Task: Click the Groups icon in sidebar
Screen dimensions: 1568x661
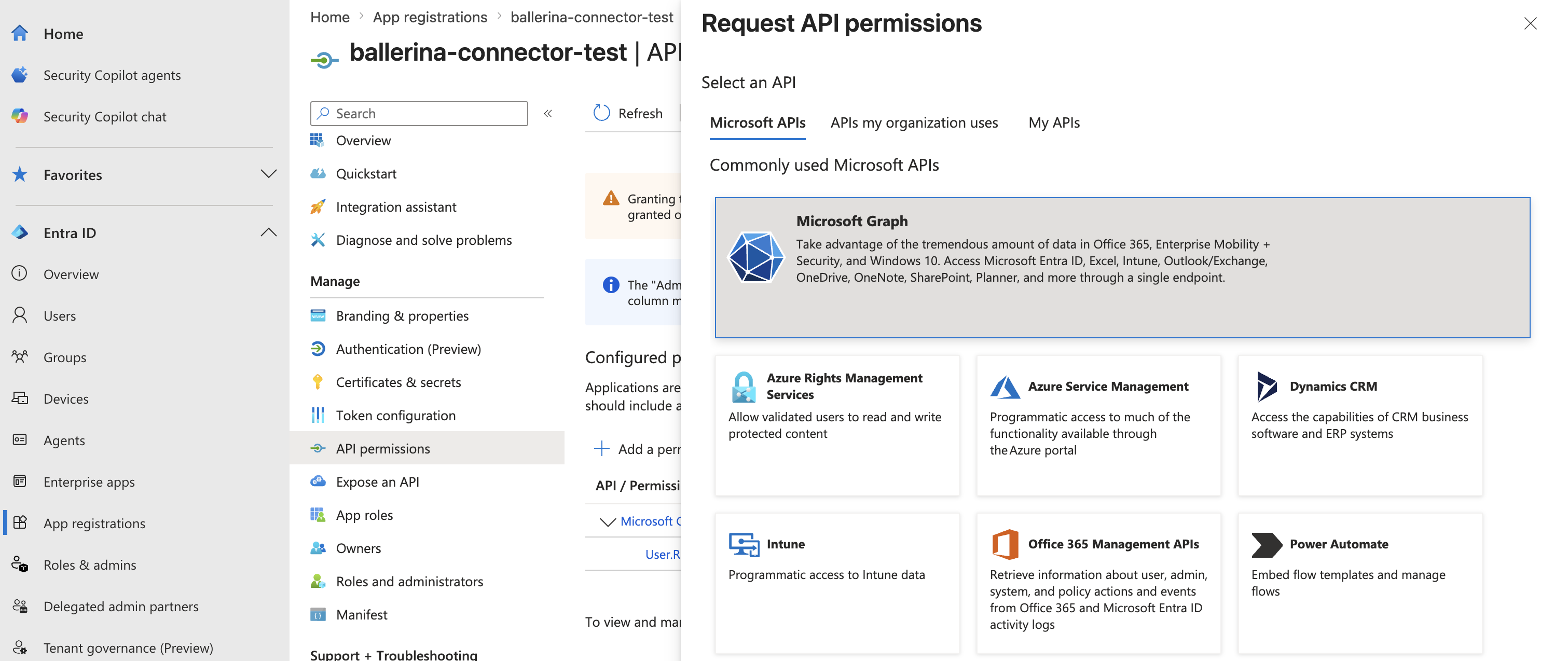Action: coord(20,356)
